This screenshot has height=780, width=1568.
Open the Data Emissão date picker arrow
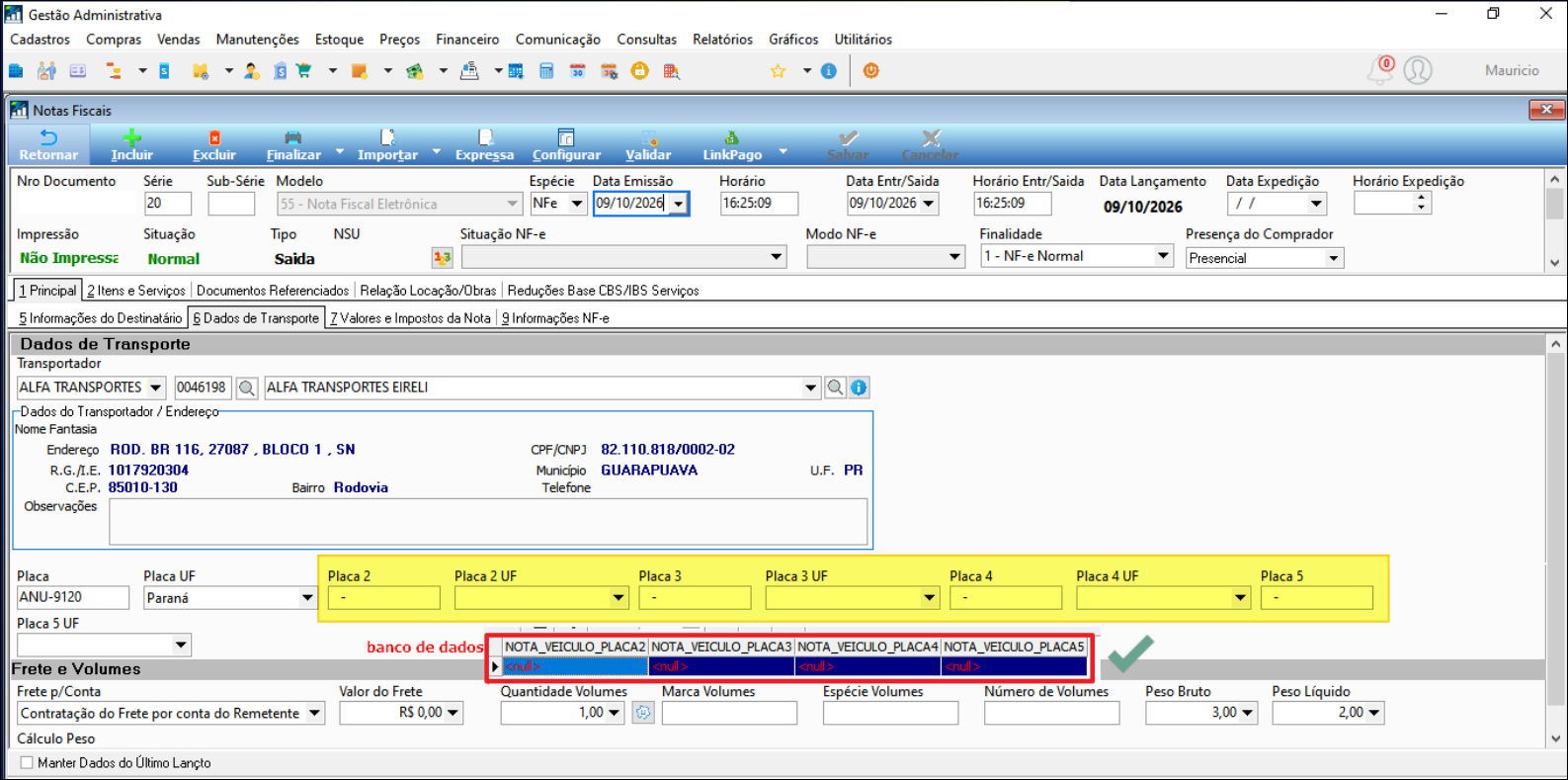click(x=678, y=204)
